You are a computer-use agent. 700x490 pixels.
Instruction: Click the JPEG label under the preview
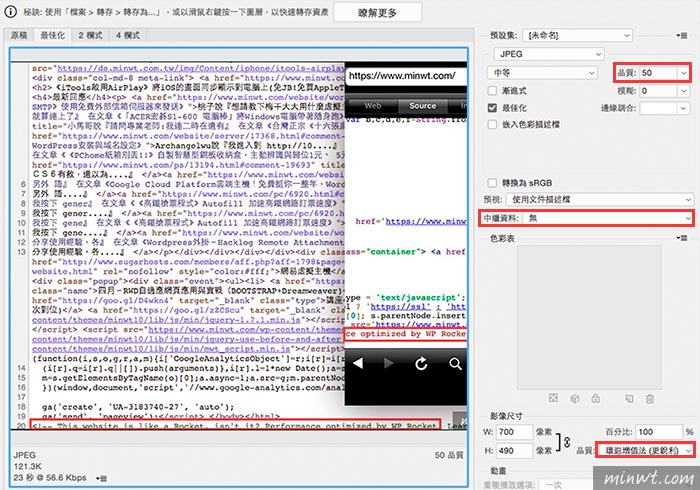pos(25,455)
